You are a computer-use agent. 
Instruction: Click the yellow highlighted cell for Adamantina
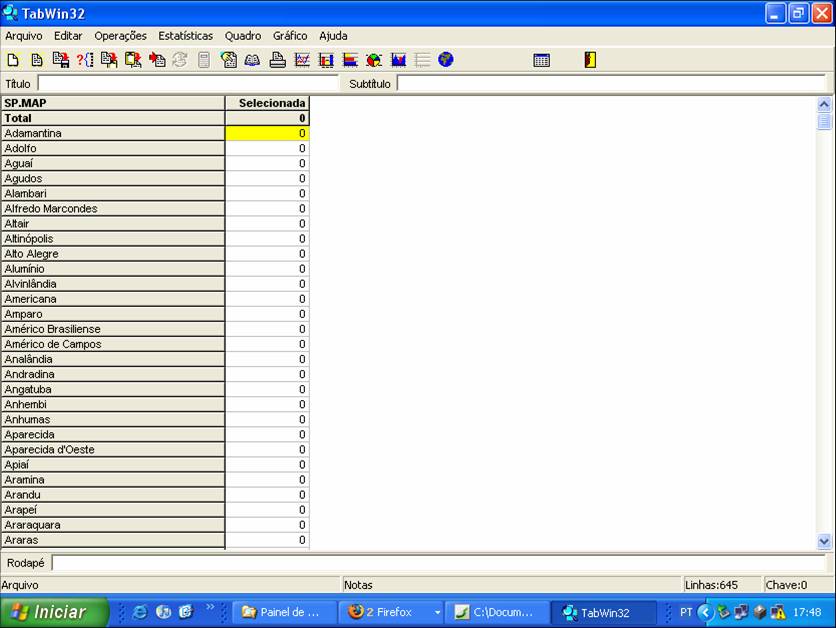click(x=268, y=133)
